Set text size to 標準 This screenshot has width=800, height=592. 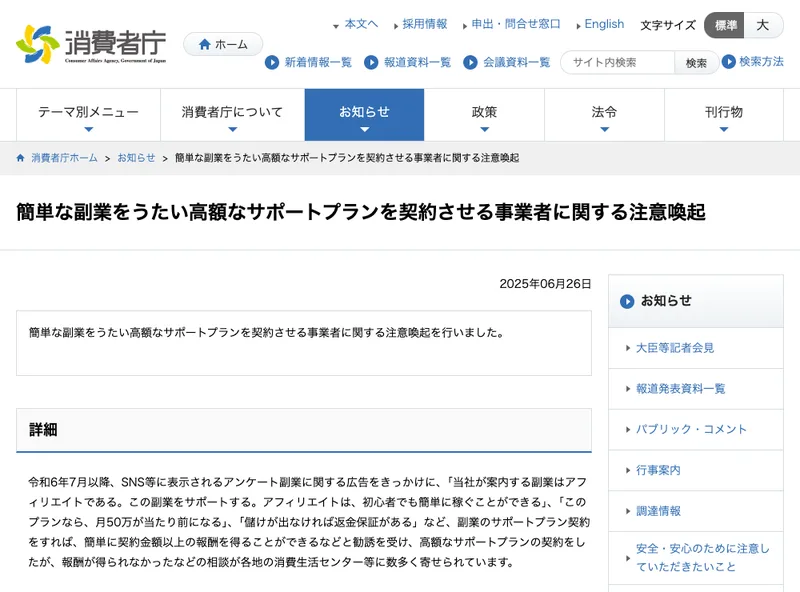724,25
